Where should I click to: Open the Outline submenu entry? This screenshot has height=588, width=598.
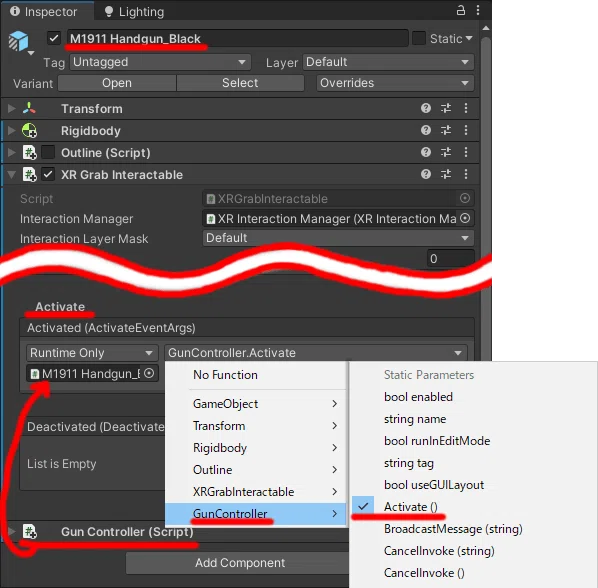coord(256,469)
